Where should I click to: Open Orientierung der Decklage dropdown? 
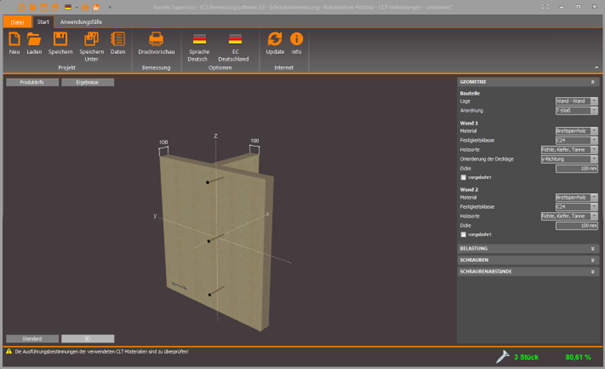coord(569,159)
